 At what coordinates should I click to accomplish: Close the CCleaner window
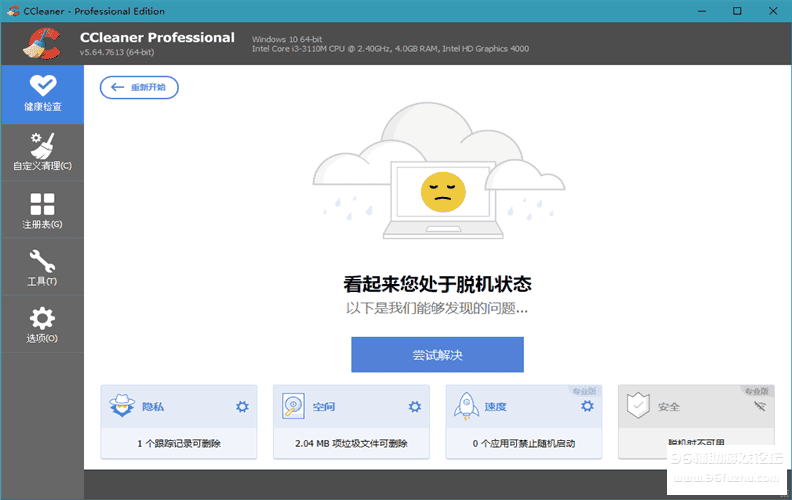pyautogui.click(x=773, y=11)
